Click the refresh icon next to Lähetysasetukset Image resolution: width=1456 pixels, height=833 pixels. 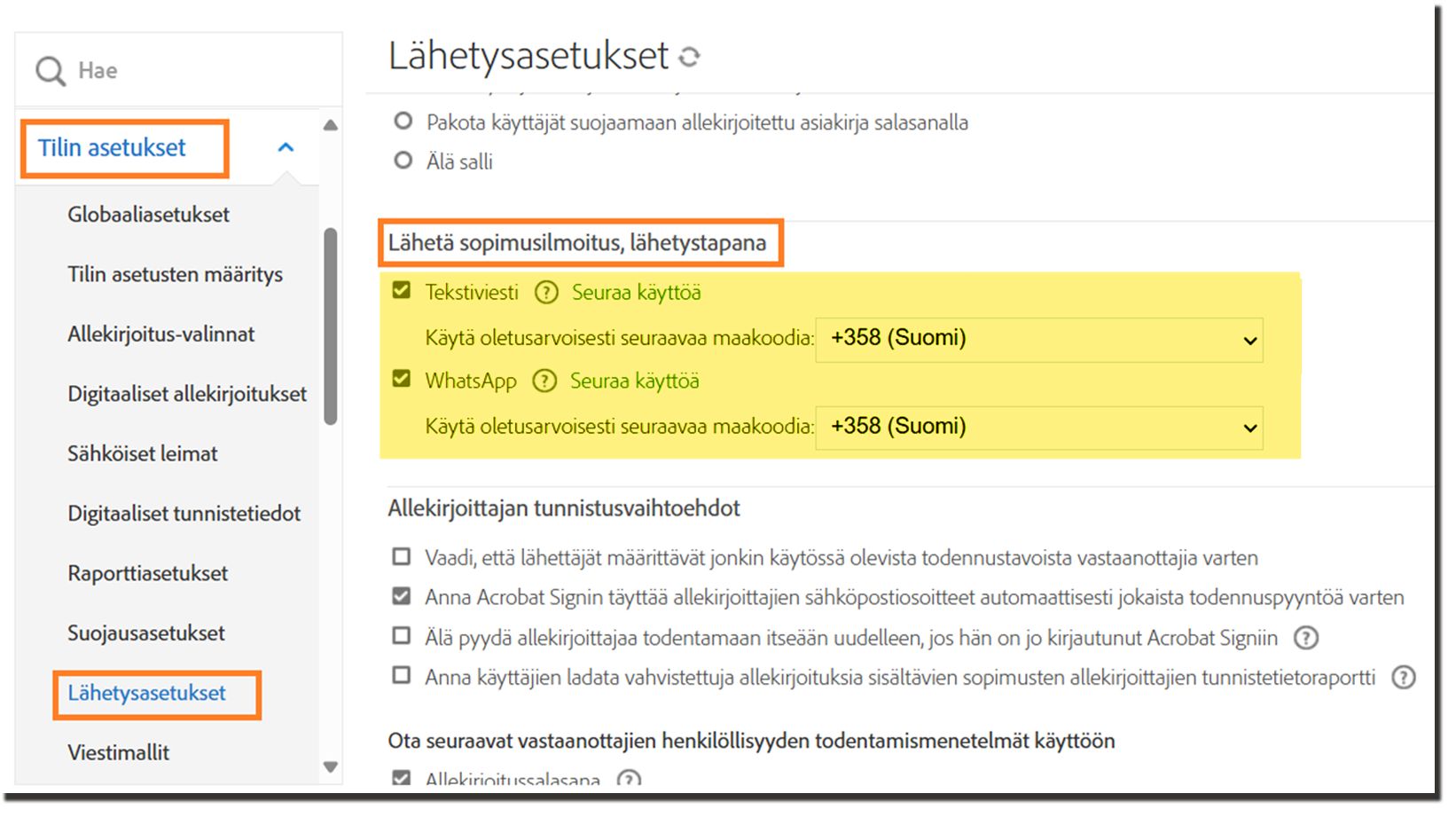pyautogui.click(x=689, y=57)
